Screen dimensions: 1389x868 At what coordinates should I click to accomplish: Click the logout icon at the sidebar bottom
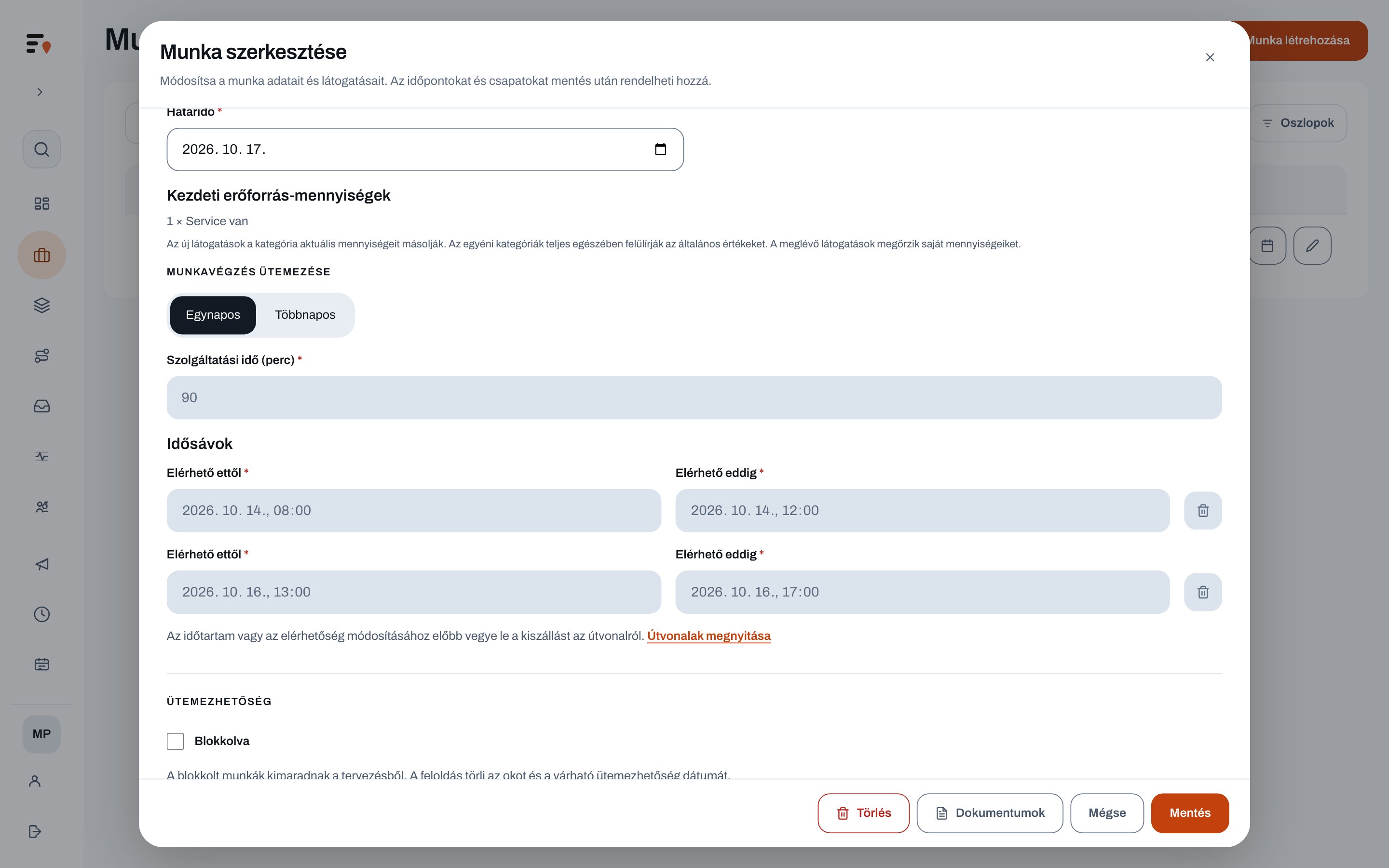34,831
